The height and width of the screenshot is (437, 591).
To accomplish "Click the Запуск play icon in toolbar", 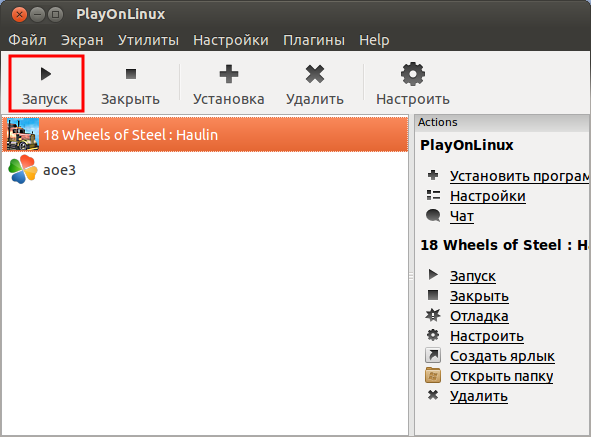I will click(46, 74).
